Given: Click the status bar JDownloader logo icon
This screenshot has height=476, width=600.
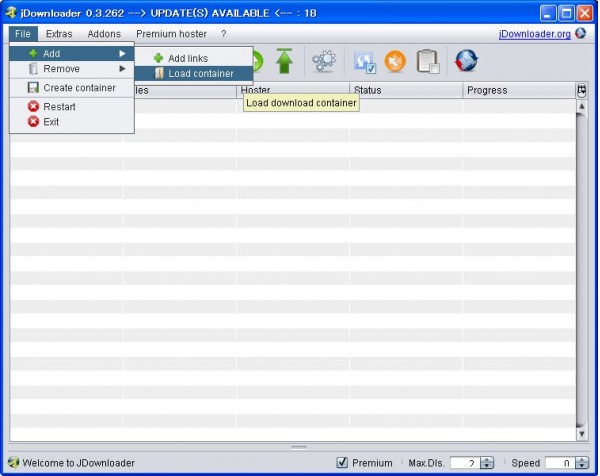Looking at the screenshot, I should click(13, 462).
